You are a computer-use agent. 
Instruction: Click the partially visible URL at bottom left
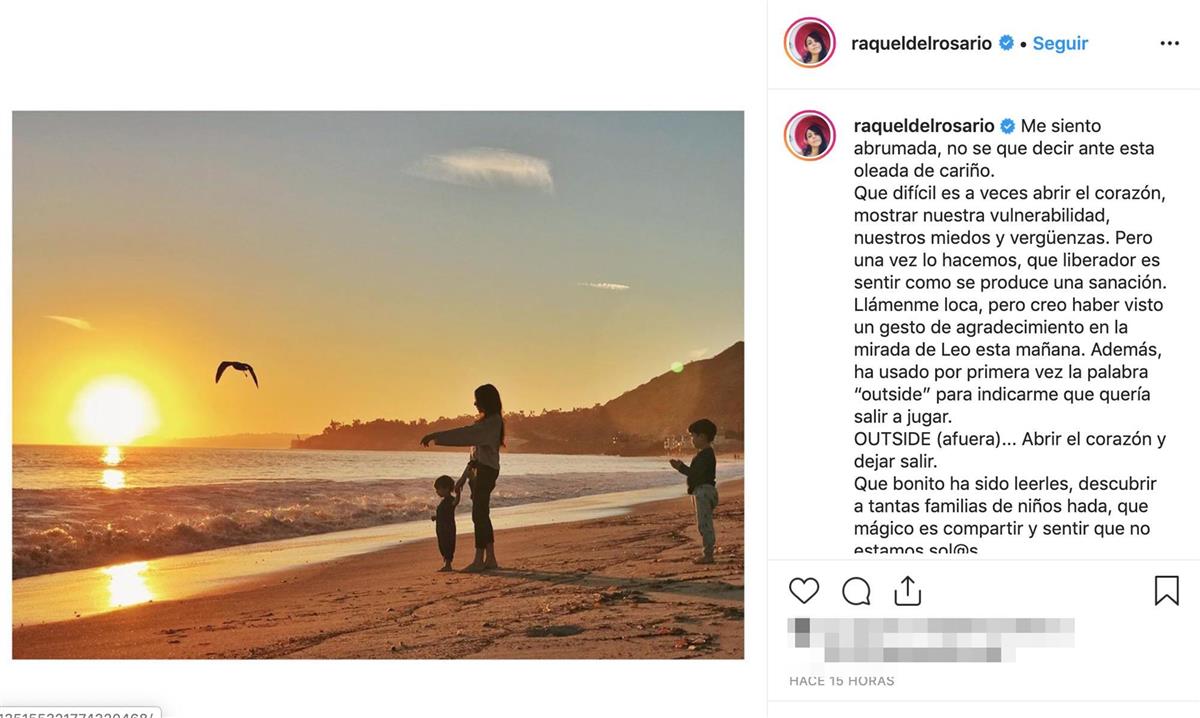75,714
